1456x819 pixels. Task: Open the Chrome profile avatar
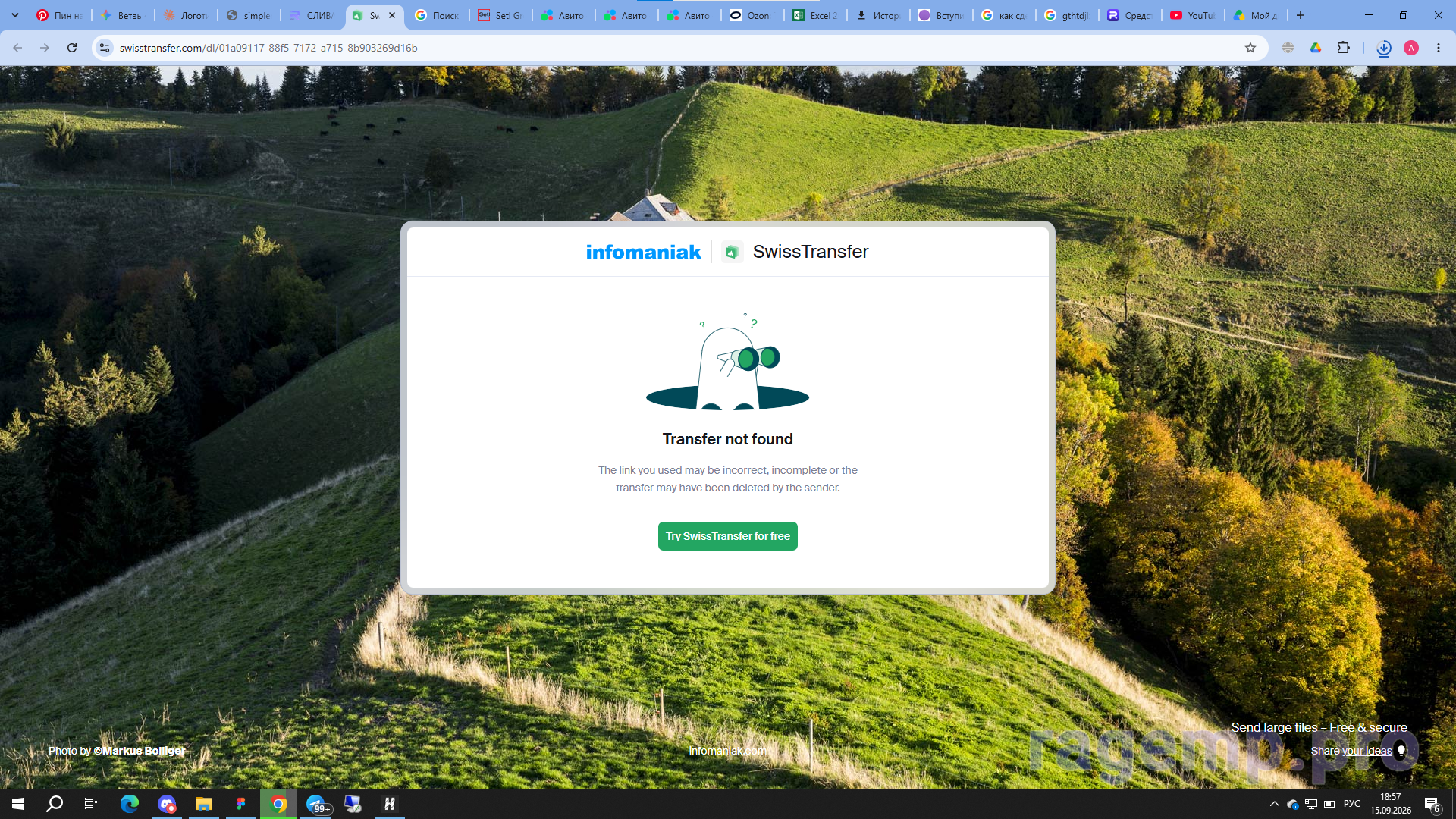click(1411, 48)
